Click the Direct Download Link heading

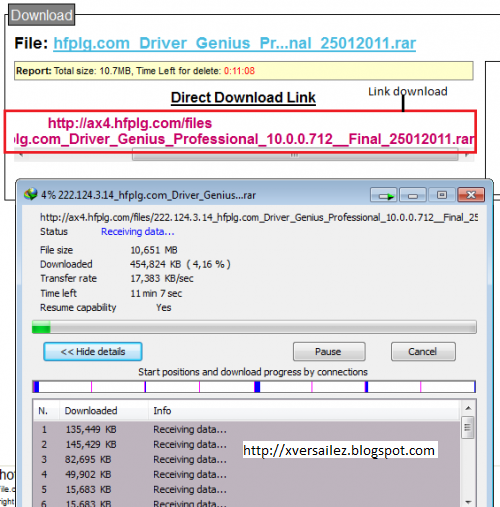tap(243, 98)
